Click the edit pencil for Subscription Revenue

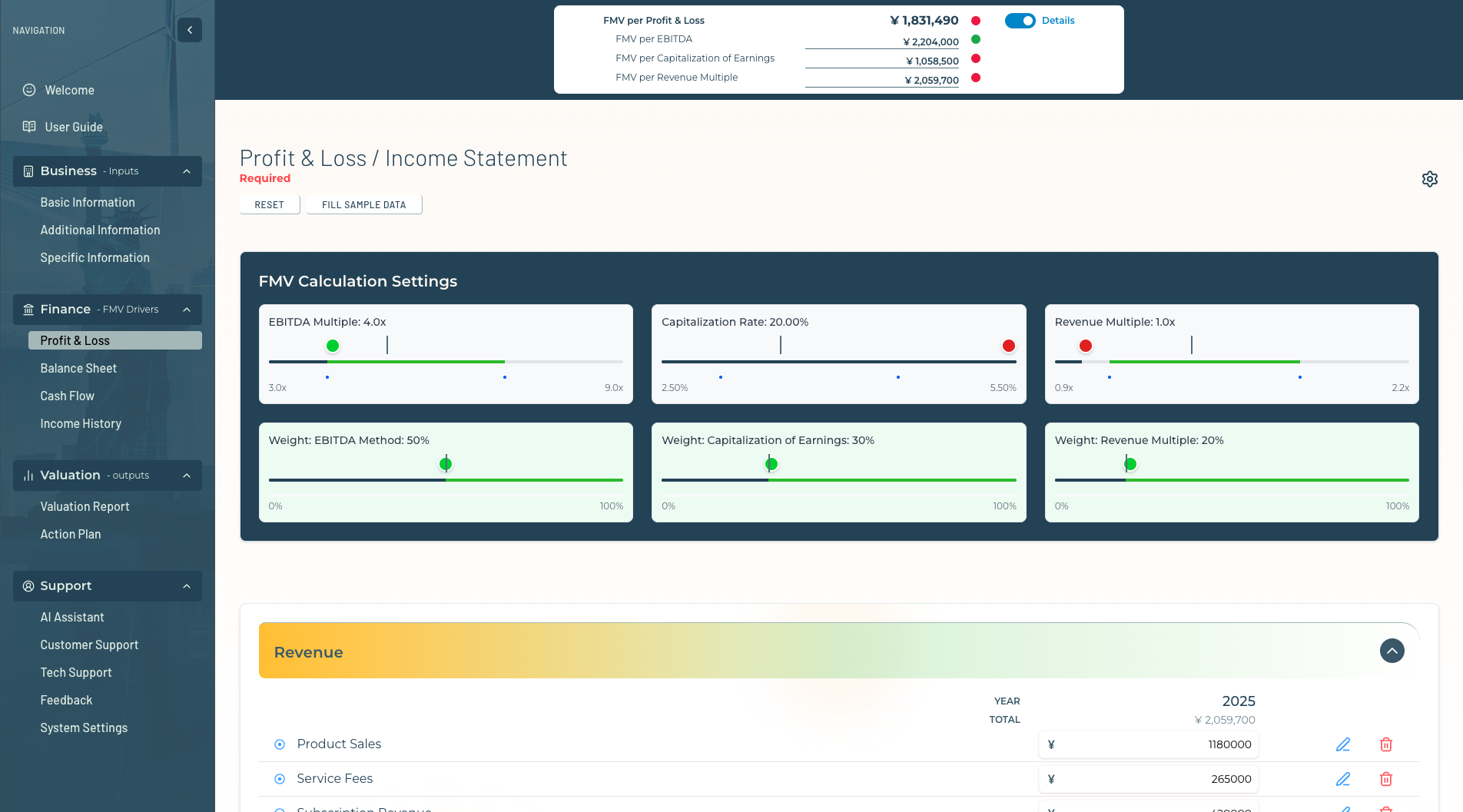[x=1343, y=808]
